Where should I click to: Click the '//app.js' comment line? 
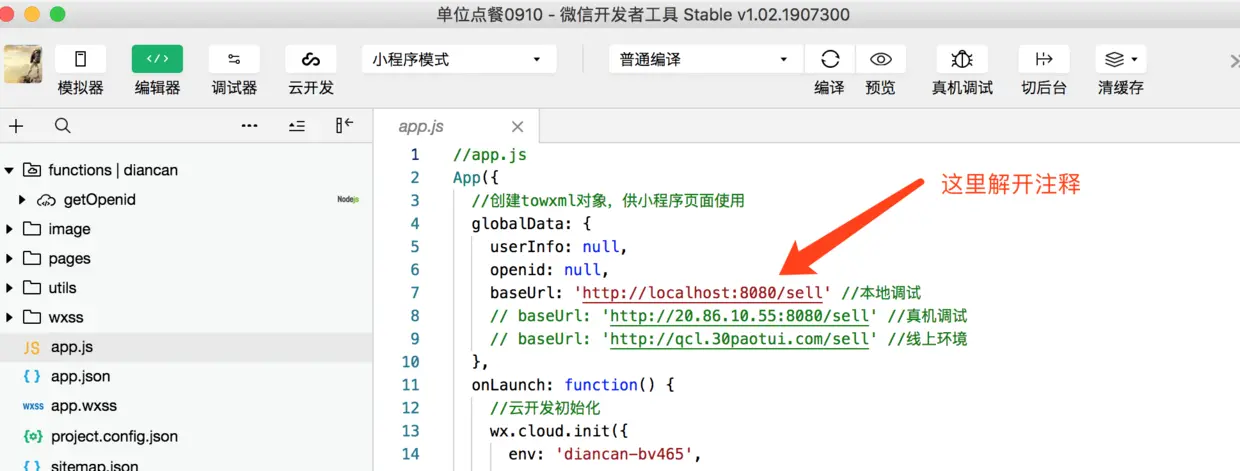click(489, 155)
